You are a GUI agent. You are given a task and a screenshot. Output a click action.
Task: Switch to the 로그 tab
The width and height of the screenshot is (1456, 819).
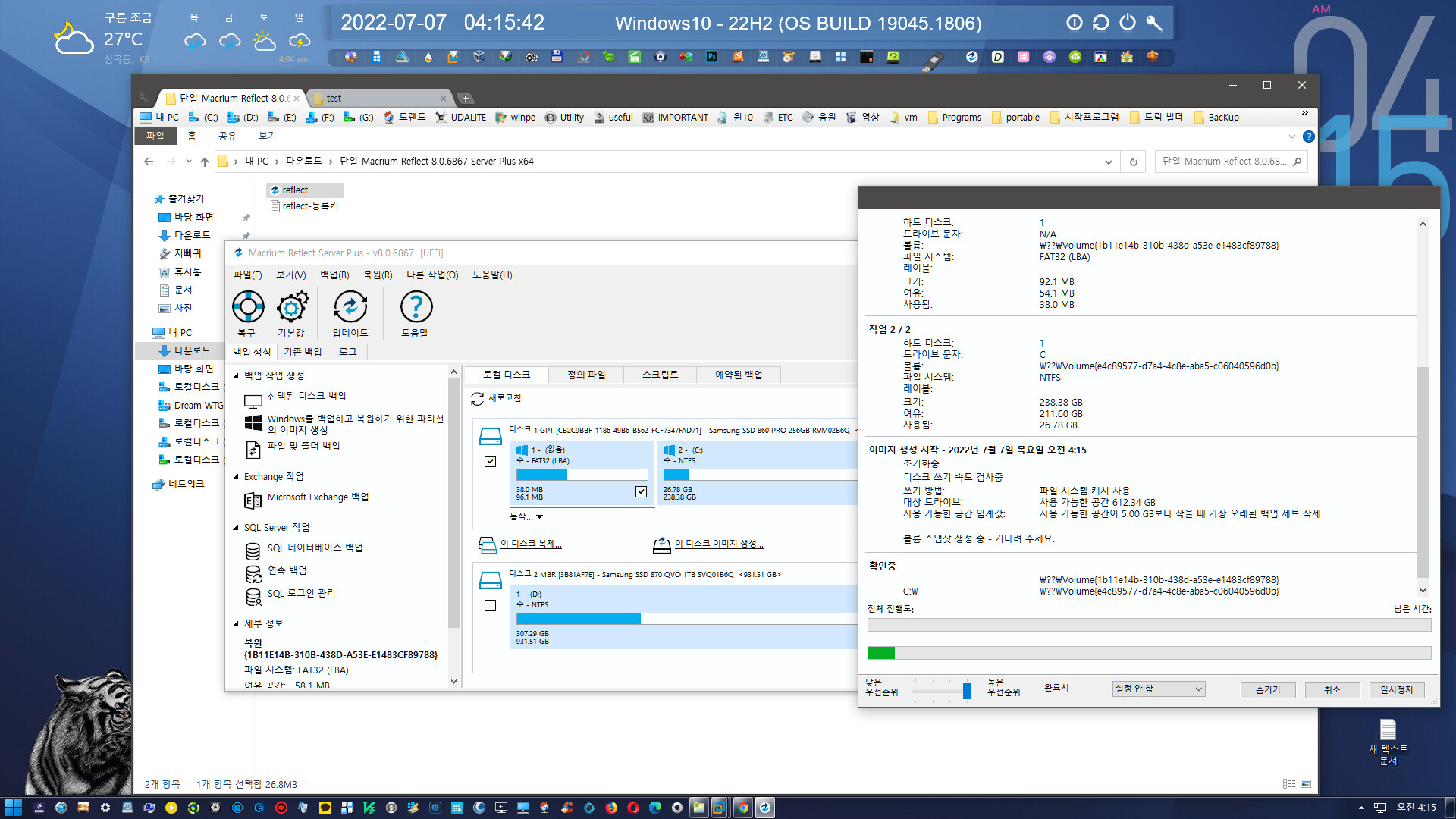pos(348,352)
